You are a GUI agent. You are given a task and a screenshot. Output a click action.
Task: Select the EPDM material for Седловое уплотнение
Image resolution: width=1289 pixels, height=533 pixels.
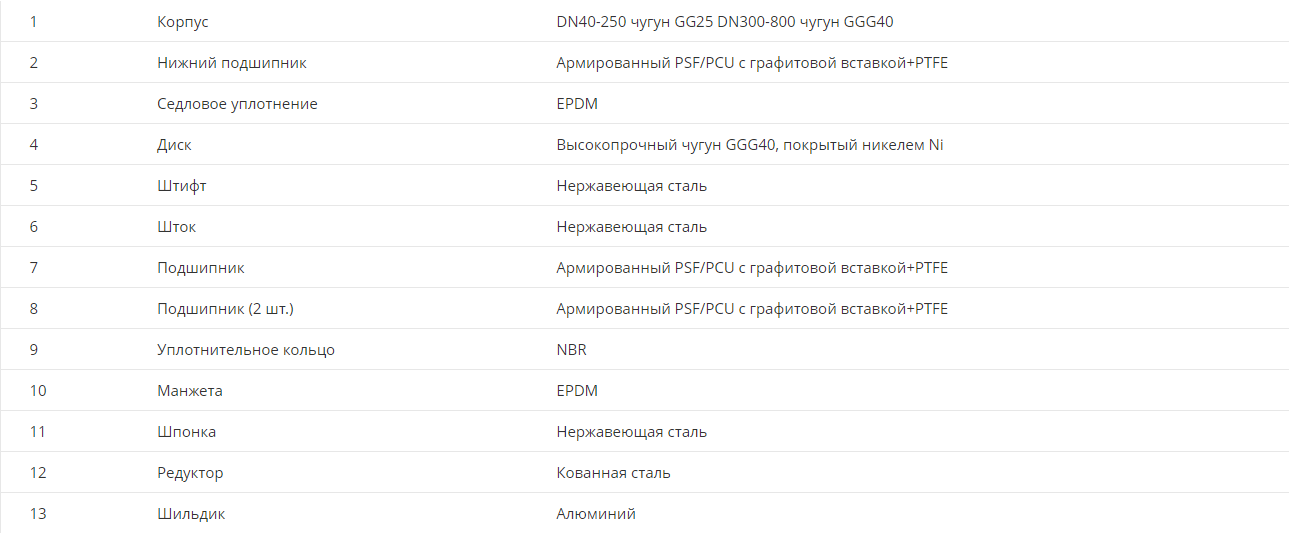[577, 104]
